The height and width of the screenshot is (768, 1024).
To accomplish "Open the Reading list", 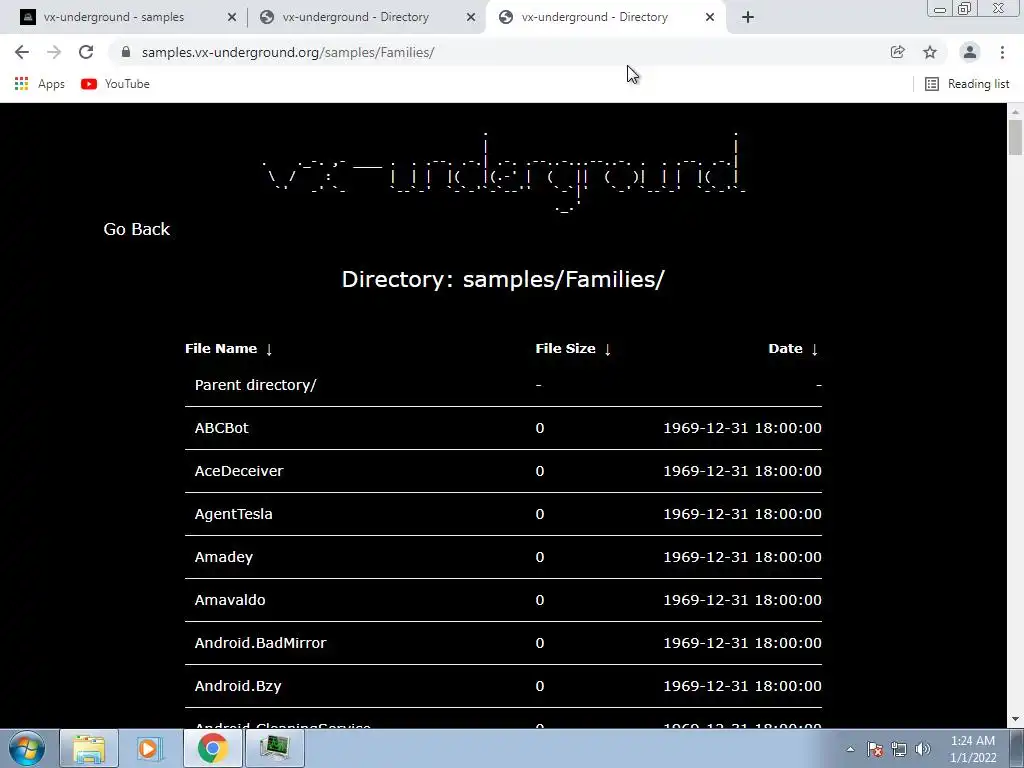I will coord(967,84).
